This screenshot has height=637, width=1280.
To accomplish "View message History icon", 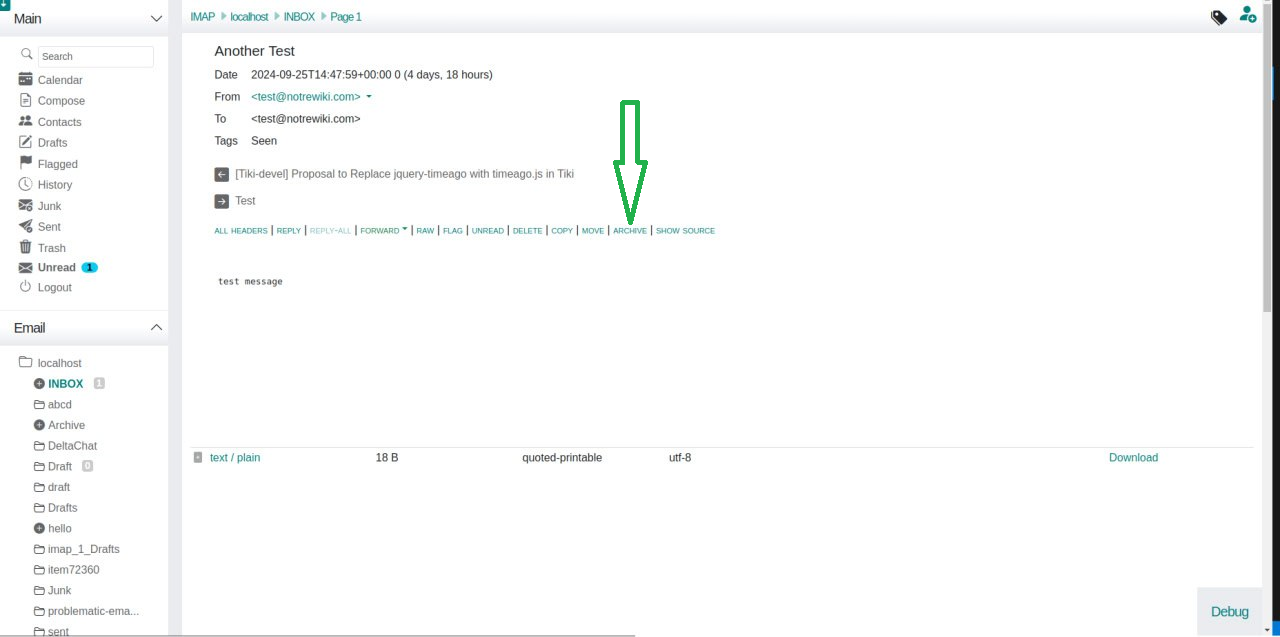I will (x=24, y=184).
